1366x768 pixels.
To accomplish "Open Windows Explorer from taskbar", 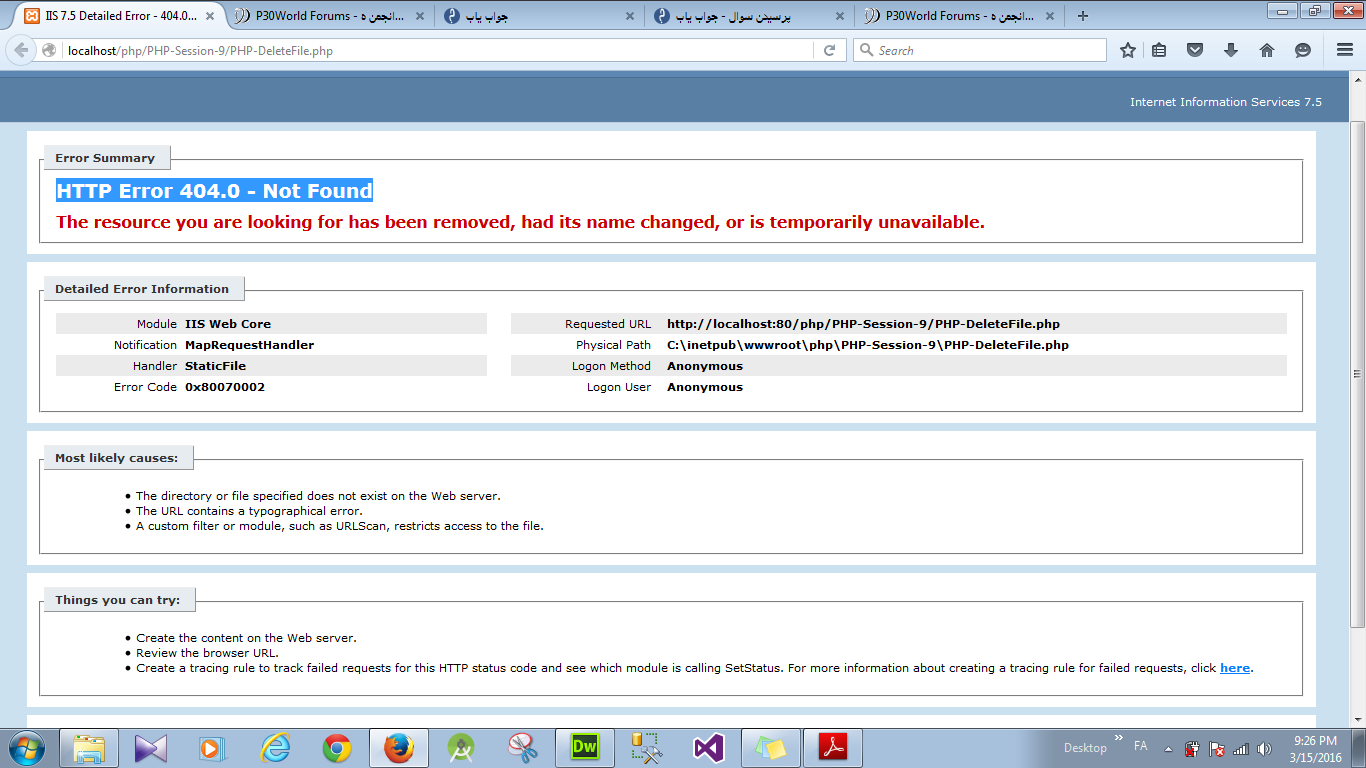I will [89, 747].
